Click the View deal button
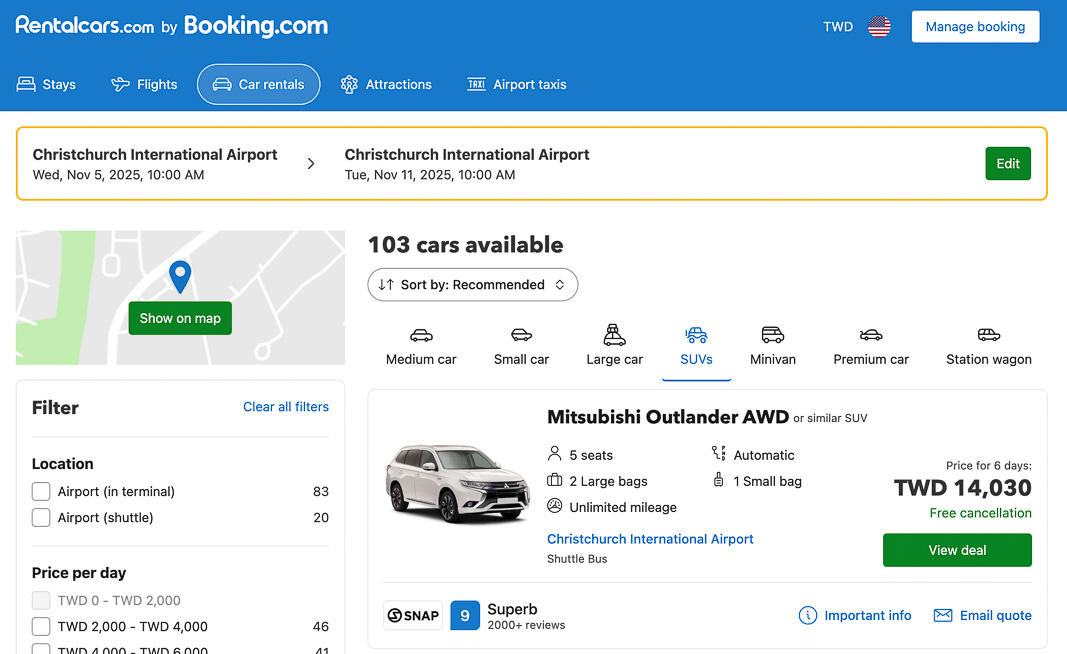 (957, 550)
